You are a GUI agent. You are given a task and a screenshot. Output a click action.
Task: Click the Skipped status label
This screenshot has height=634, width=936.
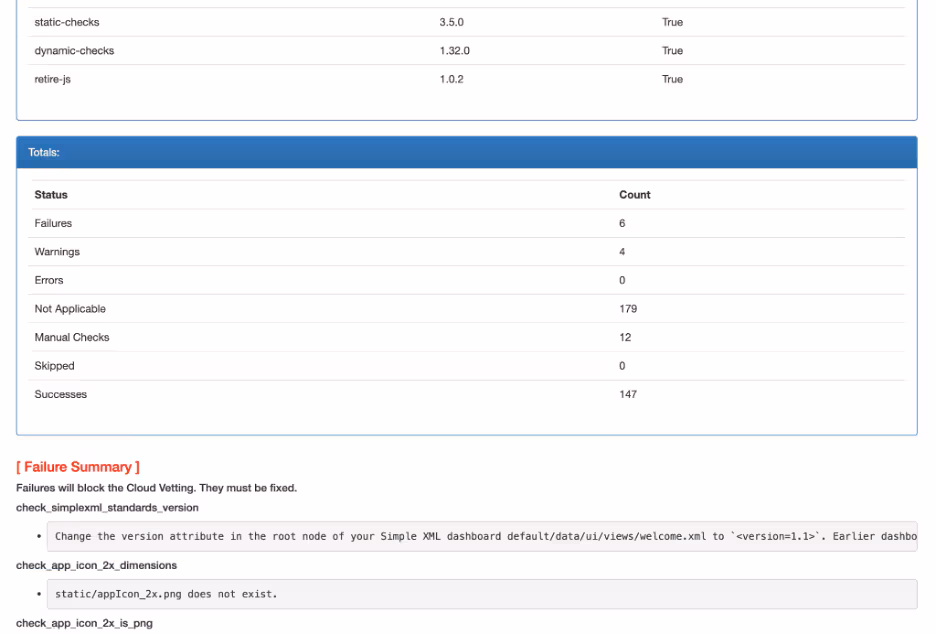point(54,366)
